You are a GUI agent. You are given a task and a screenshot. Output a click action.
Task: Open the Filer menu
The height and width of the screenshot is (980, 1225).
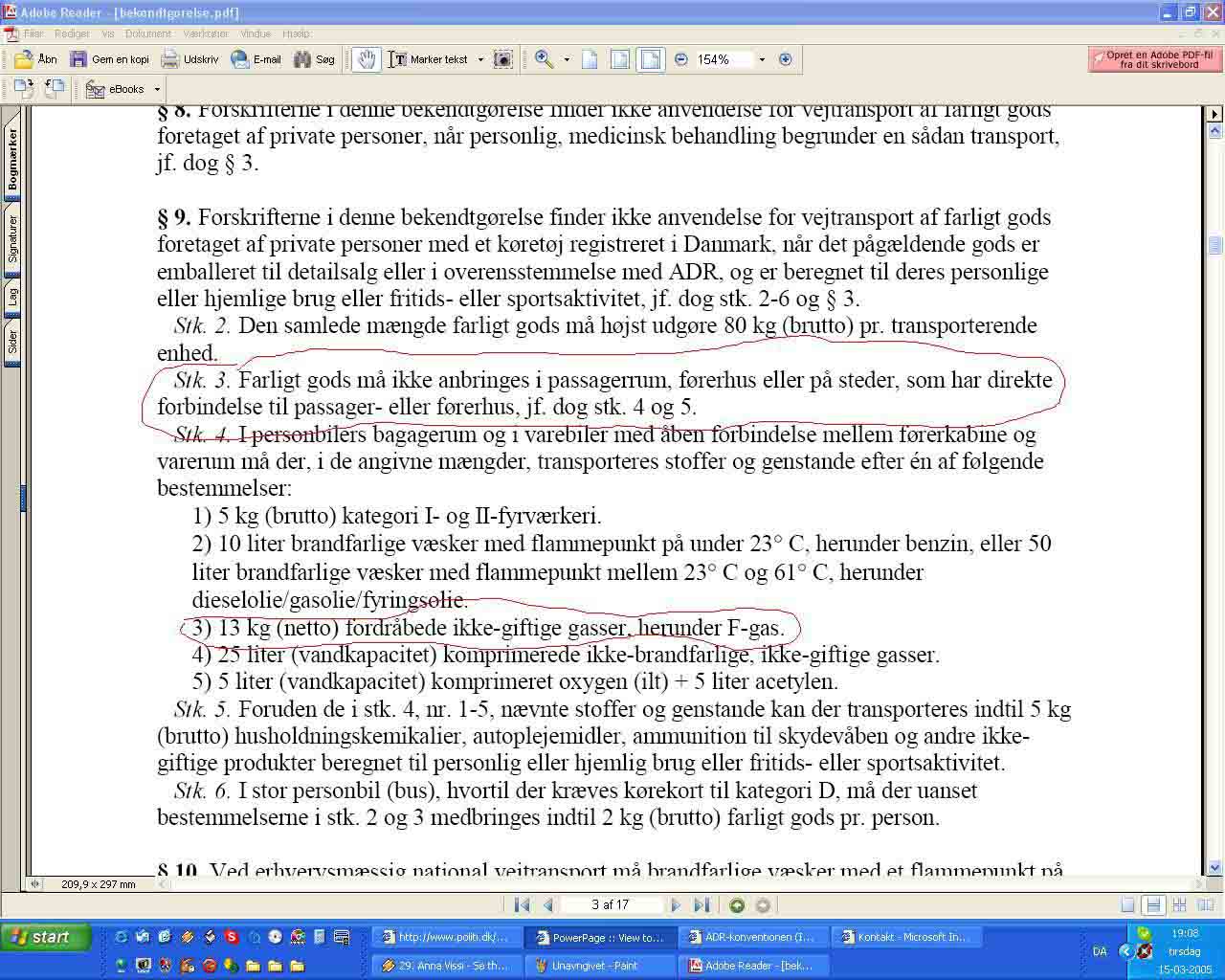pyautogui.click(x=33, y=33)
